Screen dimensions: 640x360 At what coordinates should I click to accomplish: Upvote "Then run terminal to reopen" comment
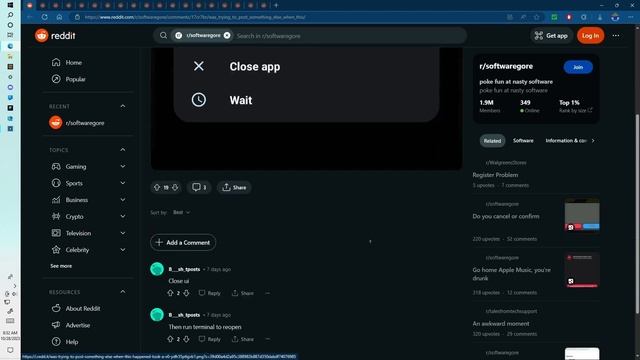tap(170, 339)
